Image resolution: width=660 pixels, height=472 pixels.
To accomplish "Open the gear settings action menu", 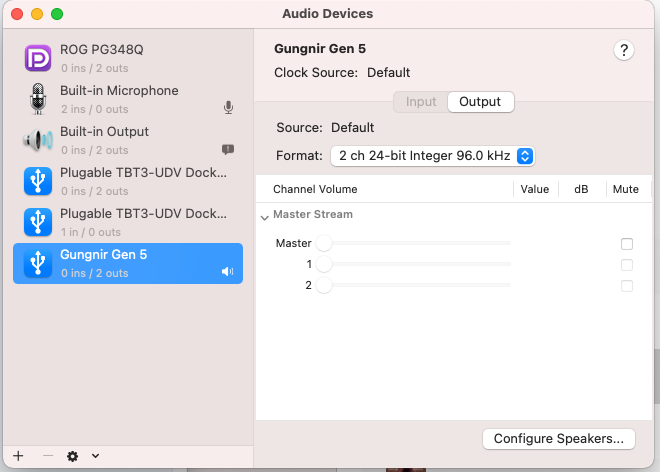I will pyautogui.click(x=72, y=456).
